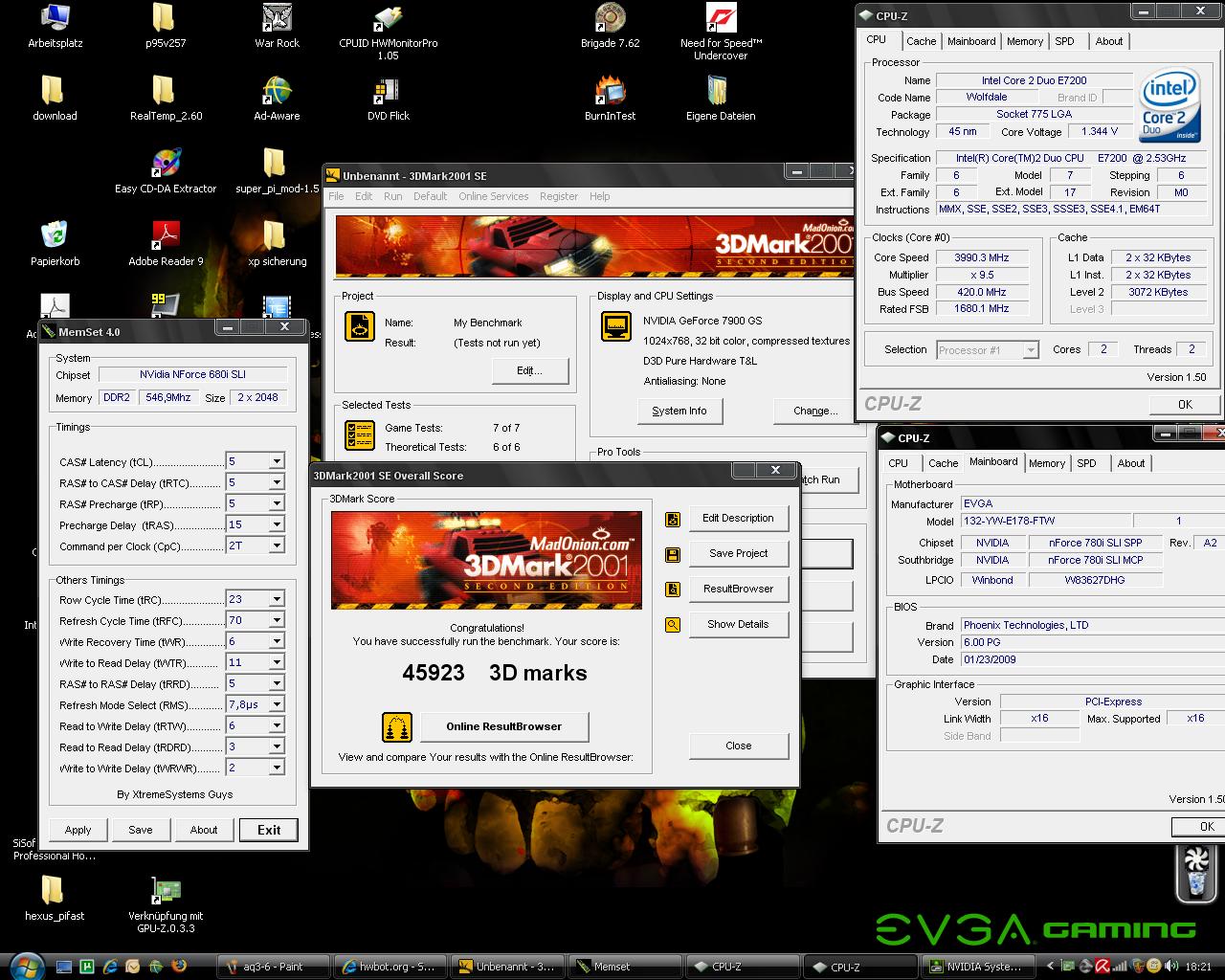1225x980 pixels.
Task: Switch to Memory tab in Mainboard CPU-Z window
Action: pos(1046,463)
